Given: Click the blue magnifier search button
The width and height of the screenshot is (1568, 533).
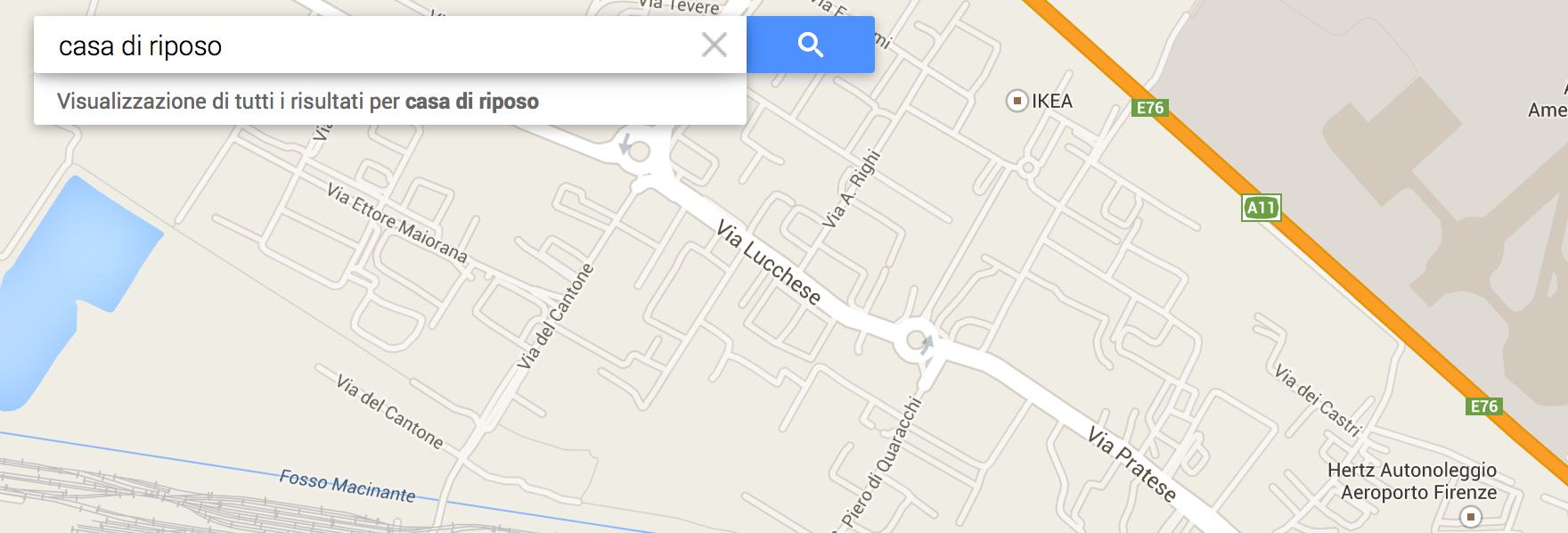Looking at the screenshot, I should coord(810,45).
